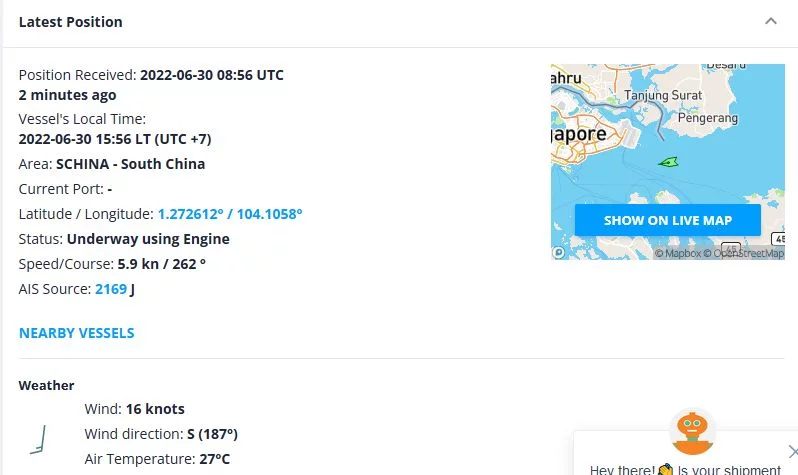Close the chat popup with the X
Image resolution: width=798 pixels, height=475 pixels.
click(792, 451)
